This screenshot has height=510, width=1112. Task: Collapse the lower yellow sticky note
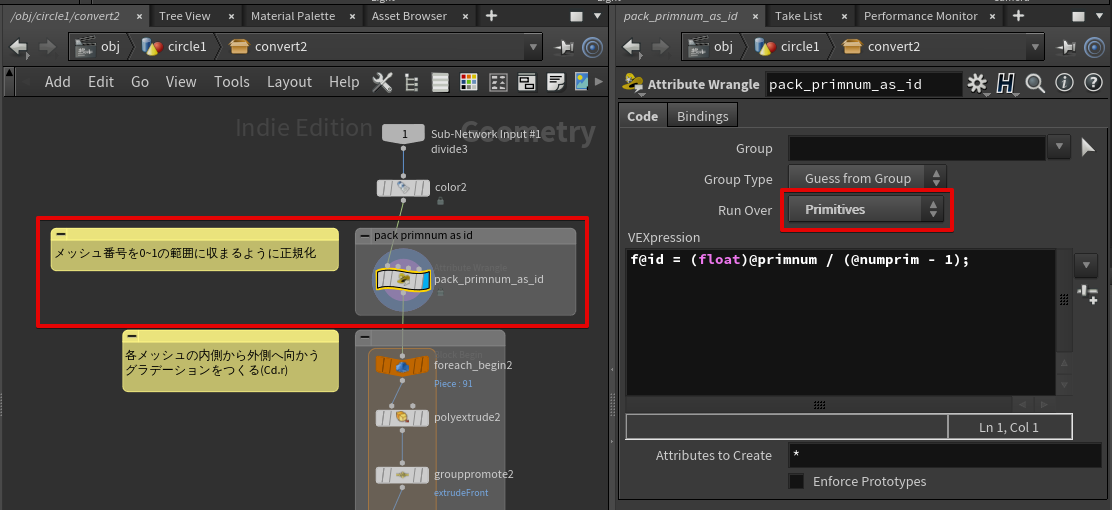(133, 336)
